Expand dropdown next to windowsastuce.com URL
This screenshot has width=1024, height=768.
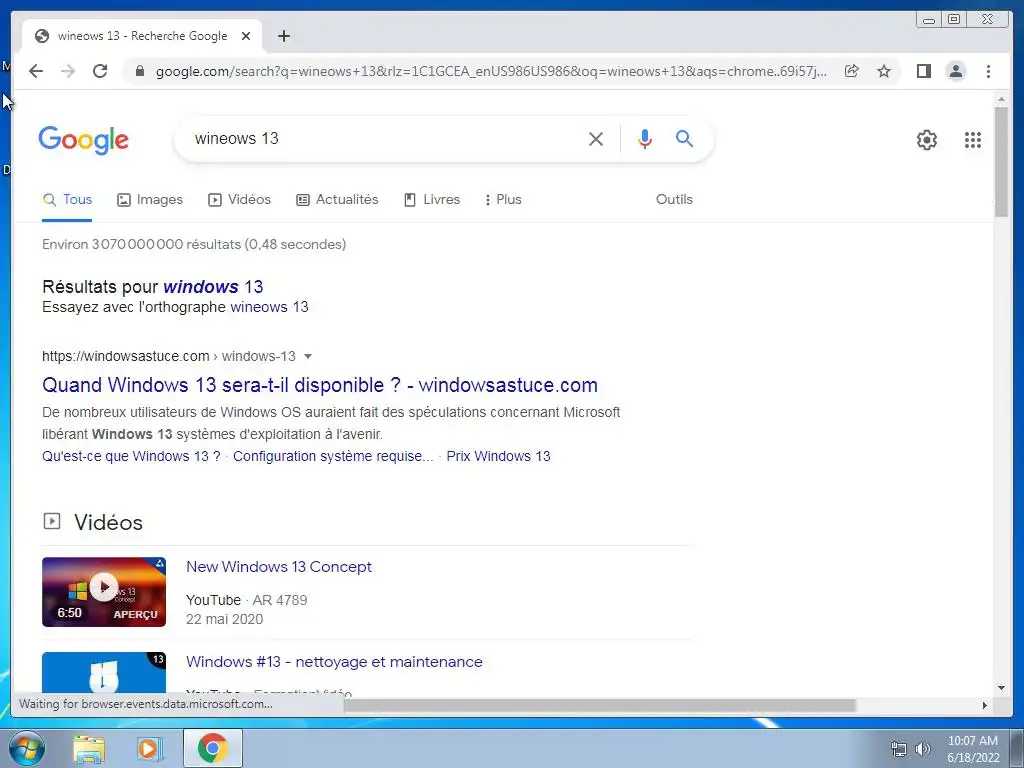[x=308, y=357]
